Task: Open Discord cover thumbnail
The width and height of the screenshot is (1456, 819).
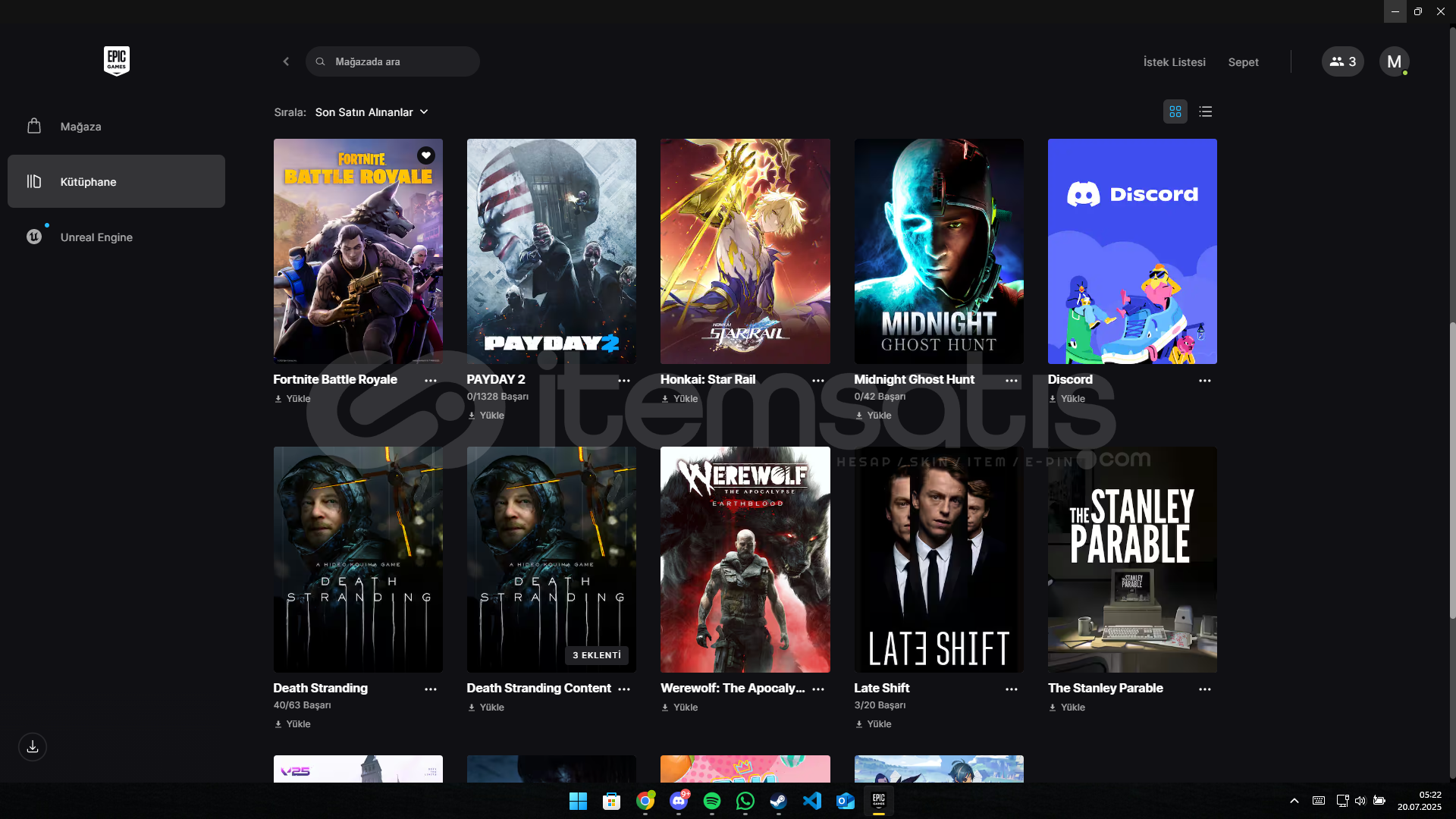Action: tap(1132, 251)
